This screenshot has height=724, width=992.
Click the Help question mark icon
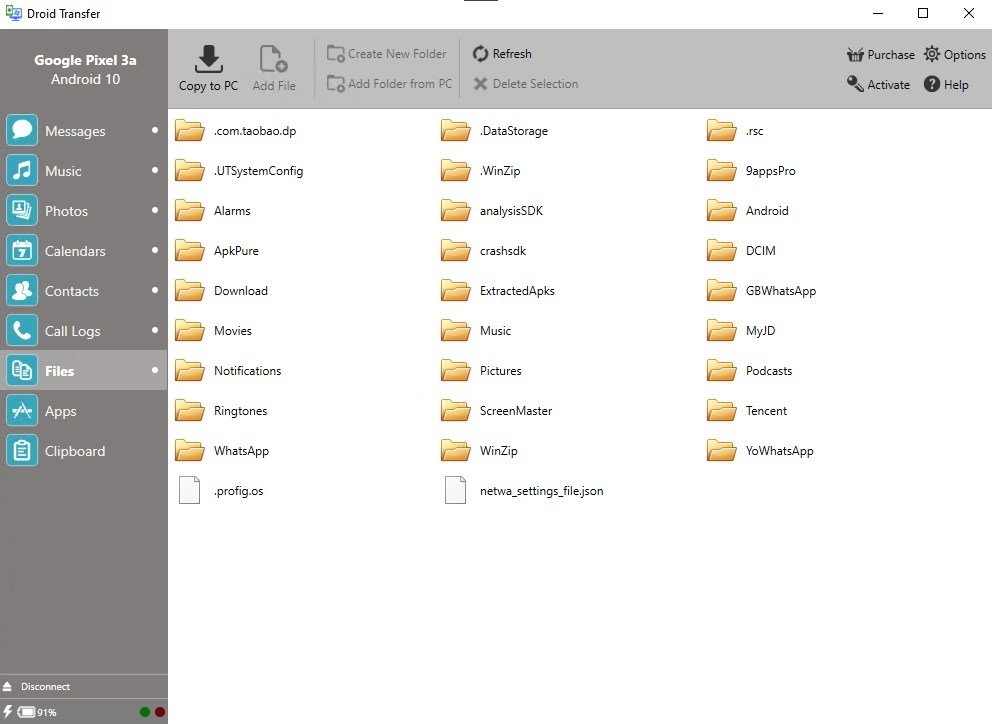931,84
